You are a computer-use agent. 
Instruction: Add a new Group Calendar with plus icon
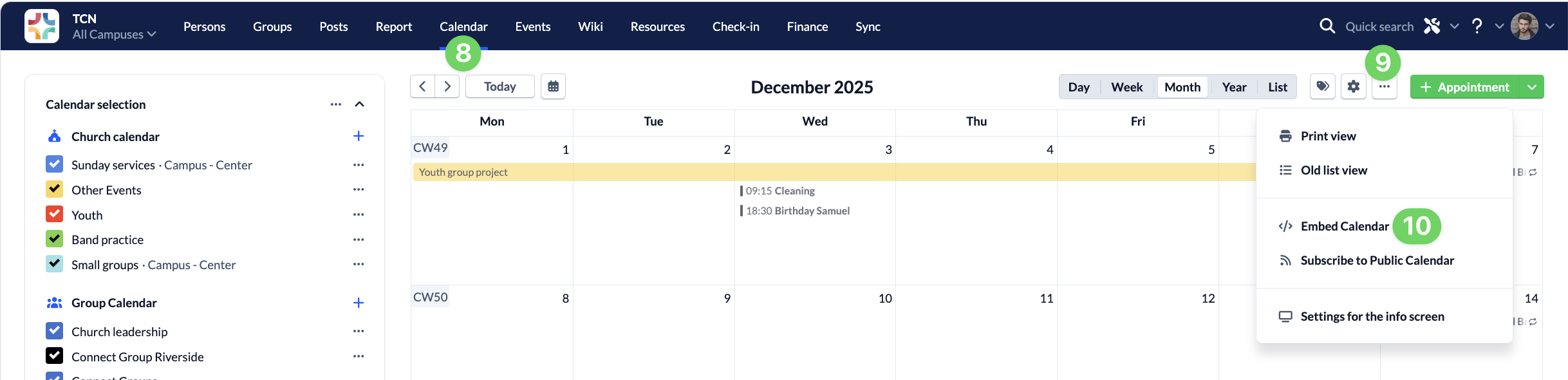(359, 303)
